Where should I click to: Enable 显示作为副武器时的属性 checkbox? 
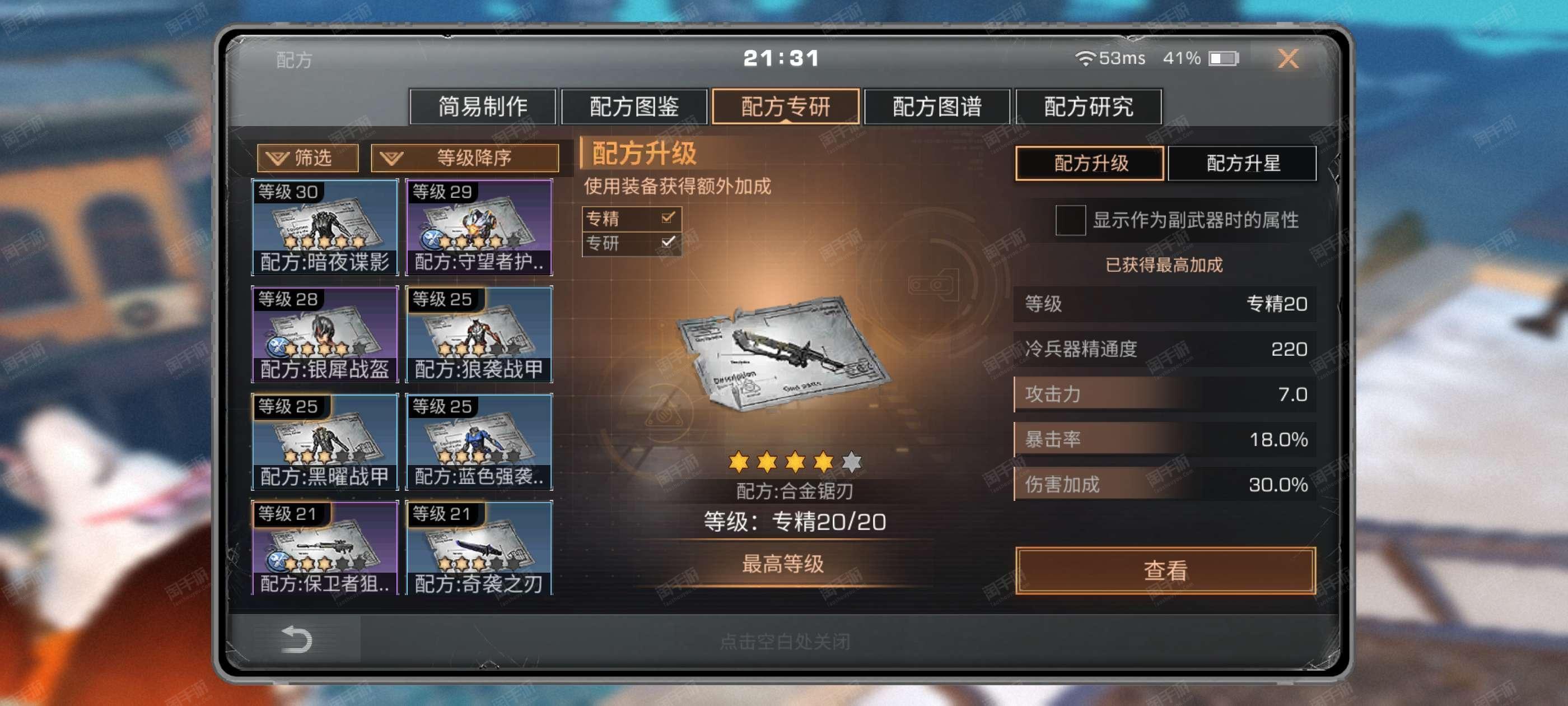(1070, 220)
